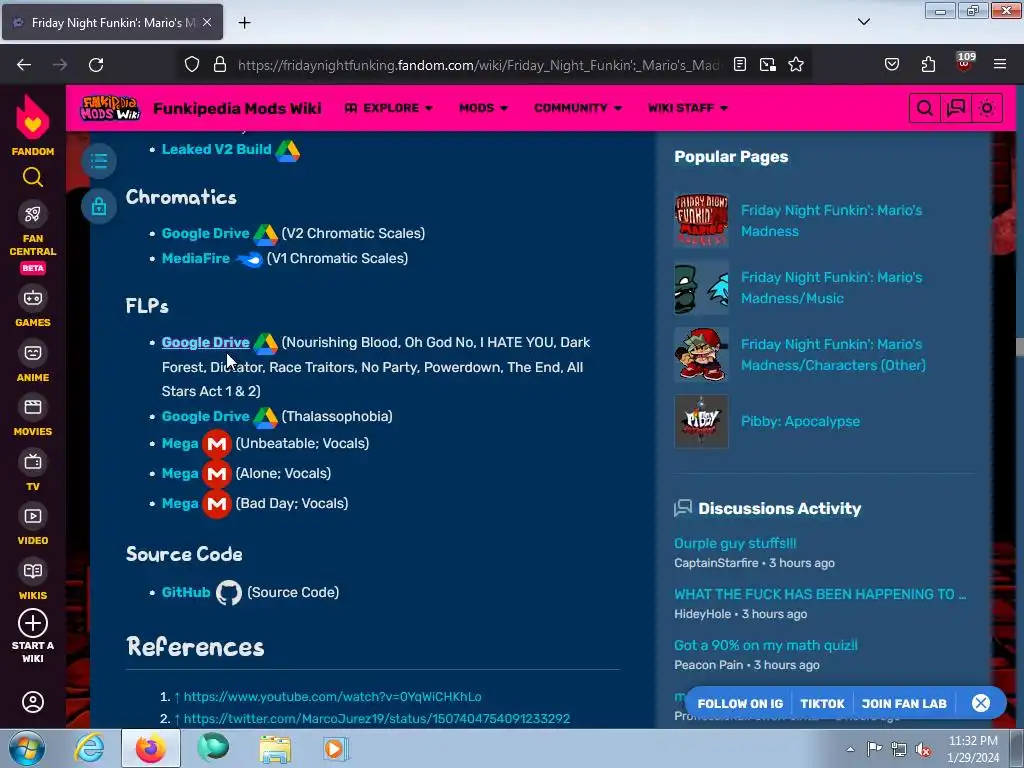
Task: Open the GitHub source code link
Action: point(186,592)
